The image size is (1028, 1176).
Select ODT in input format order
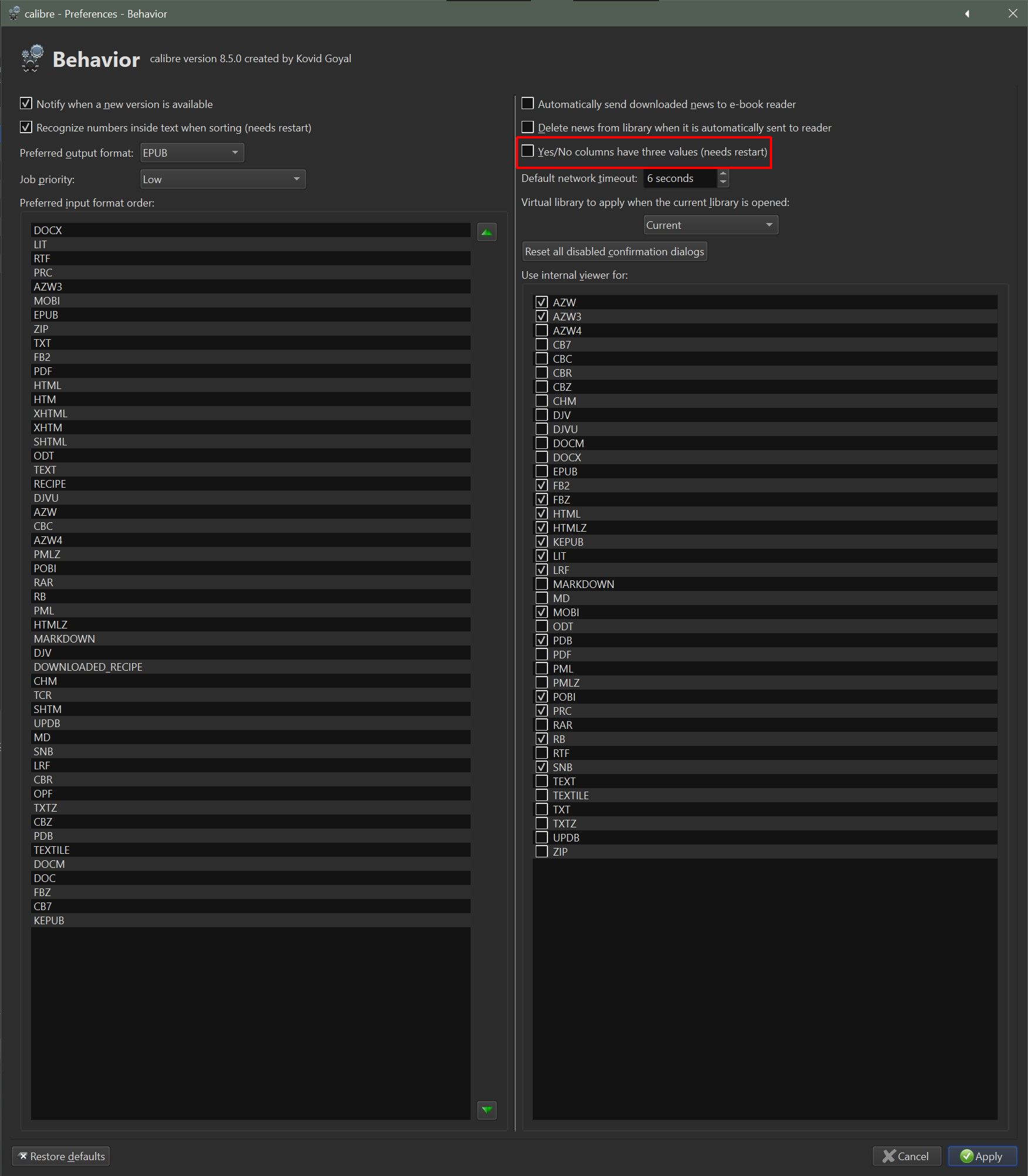coord(251,455)
